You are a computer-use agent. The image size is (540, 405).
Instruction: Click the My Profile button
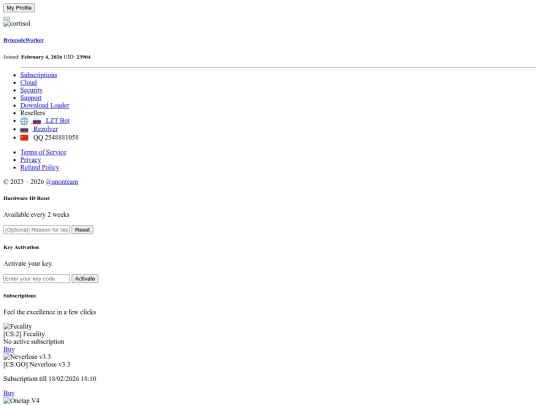[x=19, y=8]
